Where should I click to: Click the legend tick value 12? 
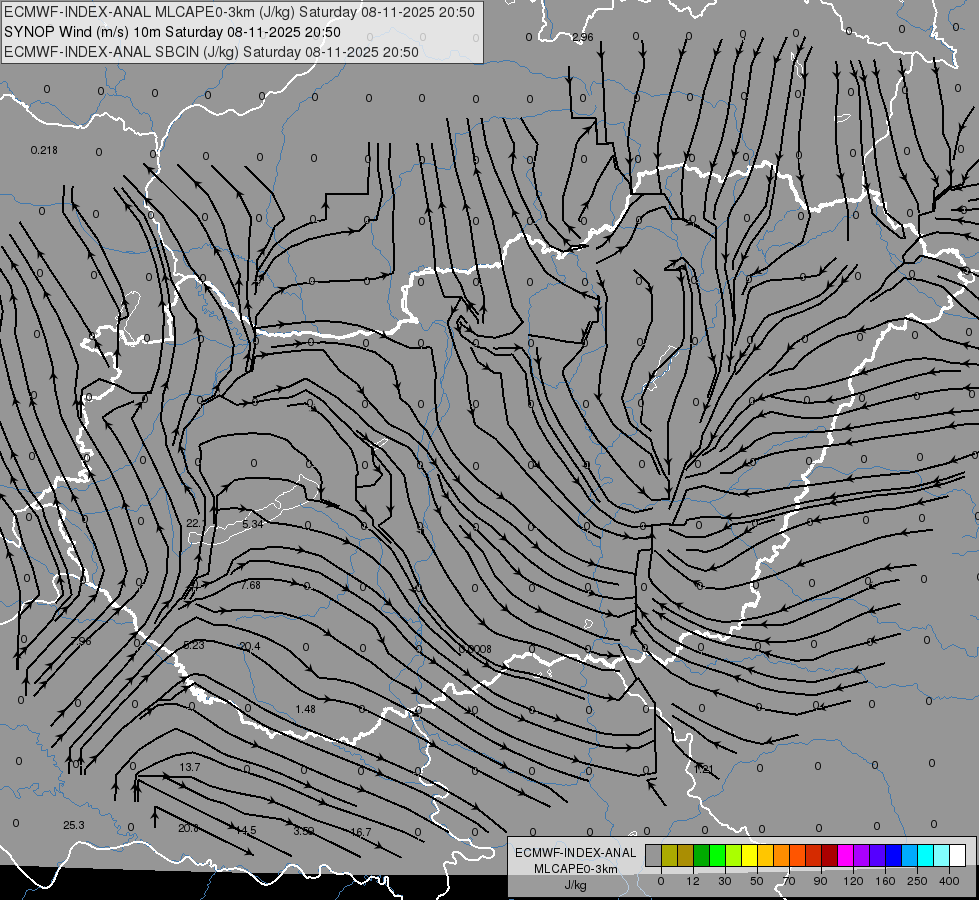[x=693, y=881]
